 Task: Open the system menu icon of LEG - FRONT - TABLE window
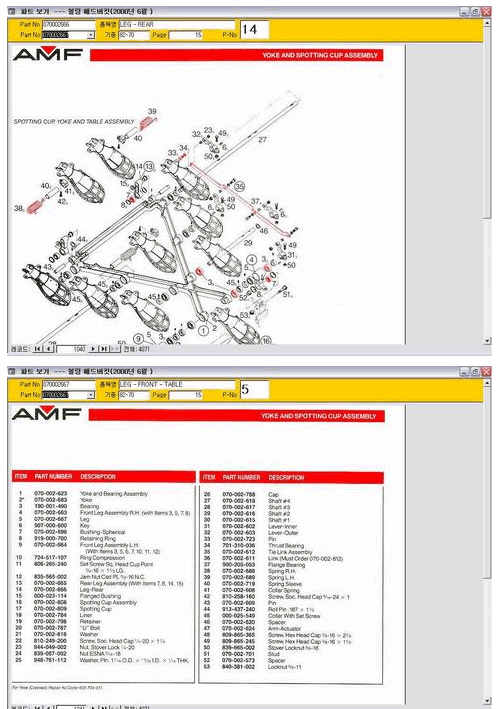(12, 371)
